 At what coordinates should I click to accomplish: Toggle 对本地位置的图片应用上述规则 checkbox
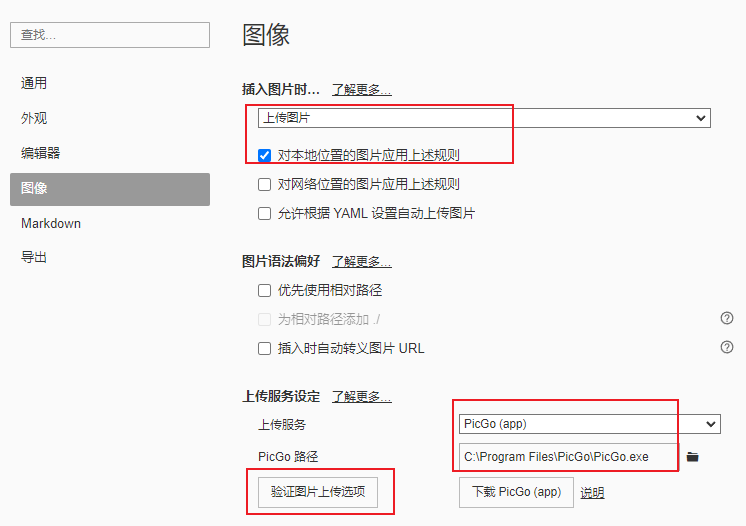coord(265,155)
